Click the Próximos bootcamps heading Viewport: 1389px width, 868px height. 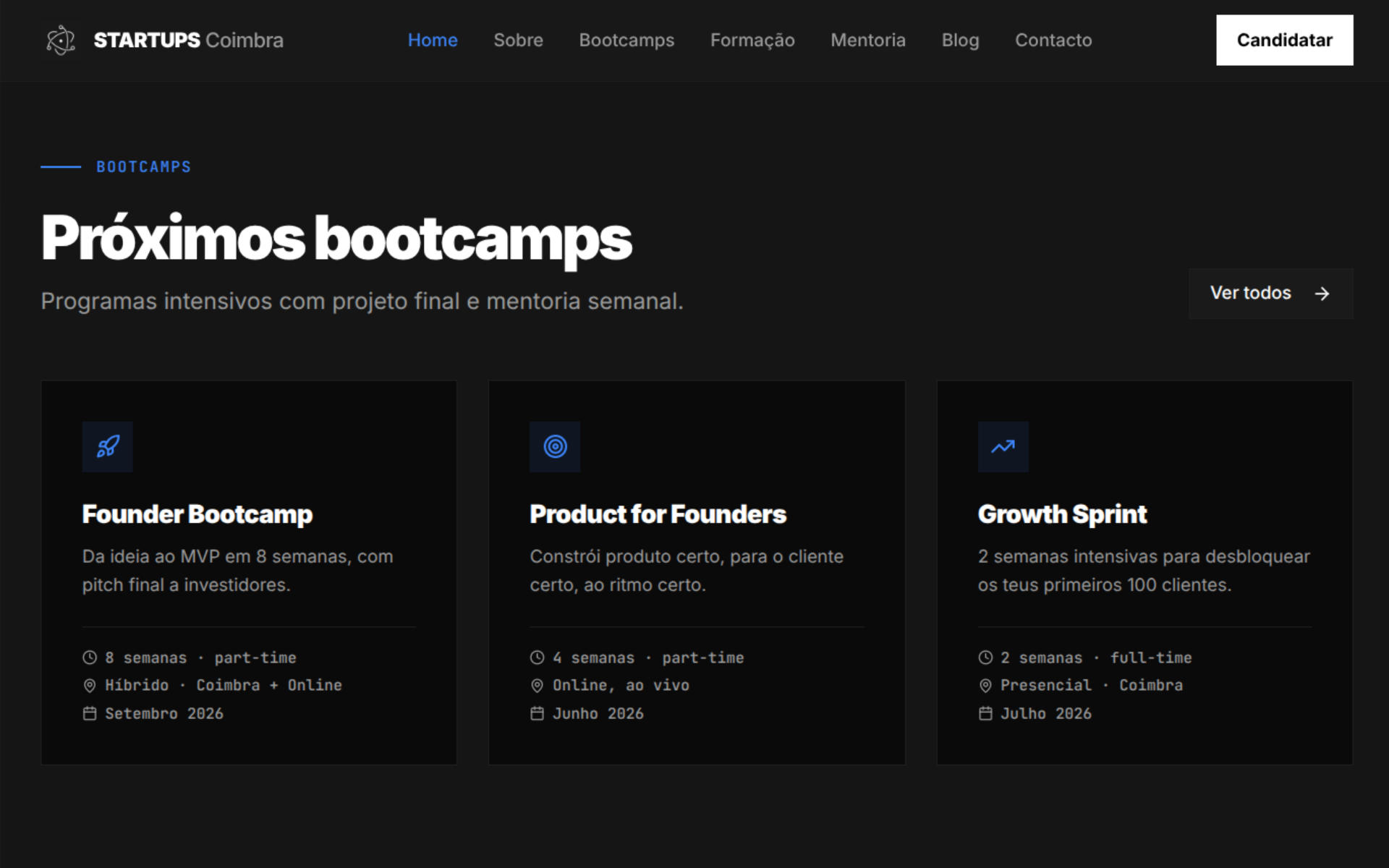tap(336, 239)
